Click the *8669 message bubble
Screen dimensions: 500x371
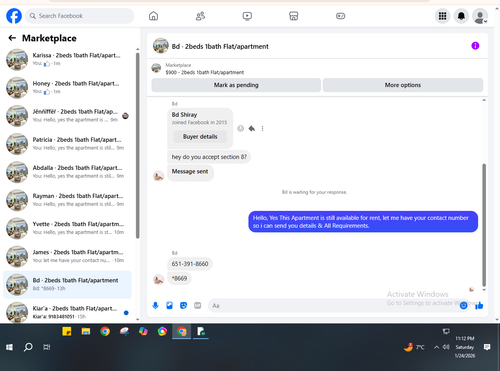179,278
